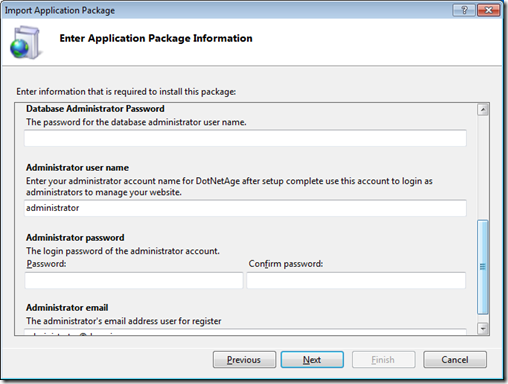Viewport: 508px width, 384px height.
Task: Click the 'Enter information that is required' text
Action: 126,92
